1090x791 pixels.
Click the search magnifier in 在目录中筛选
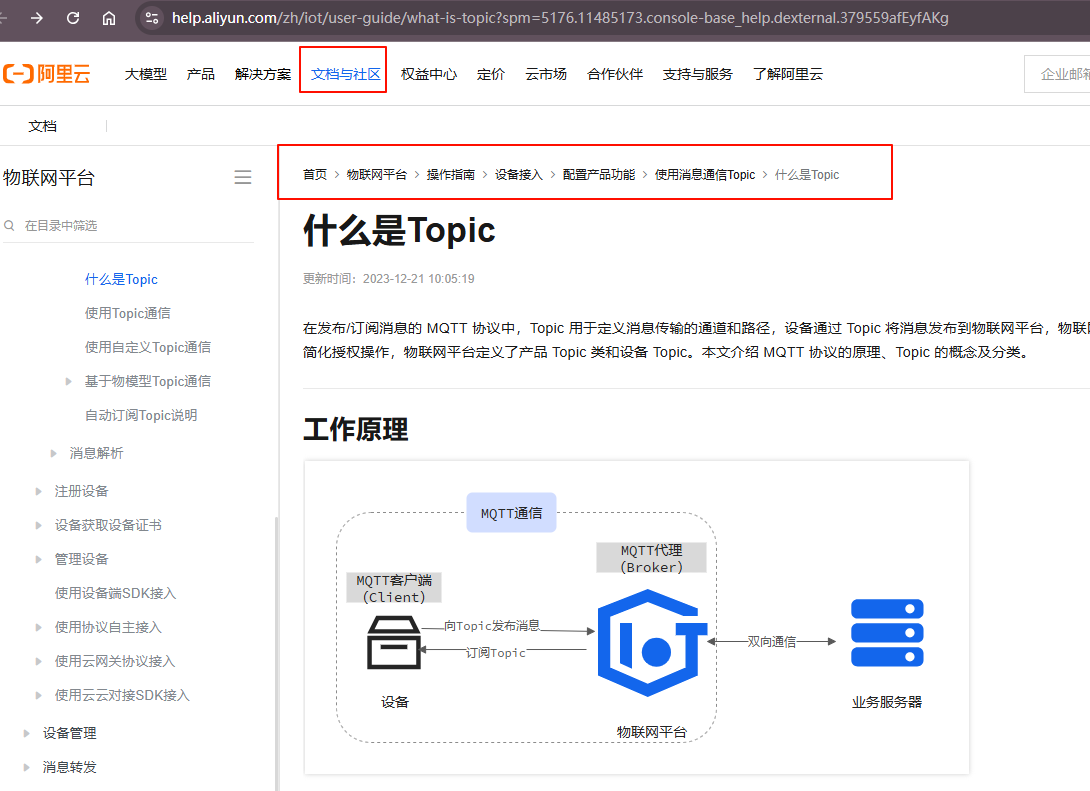pos(10,225)
